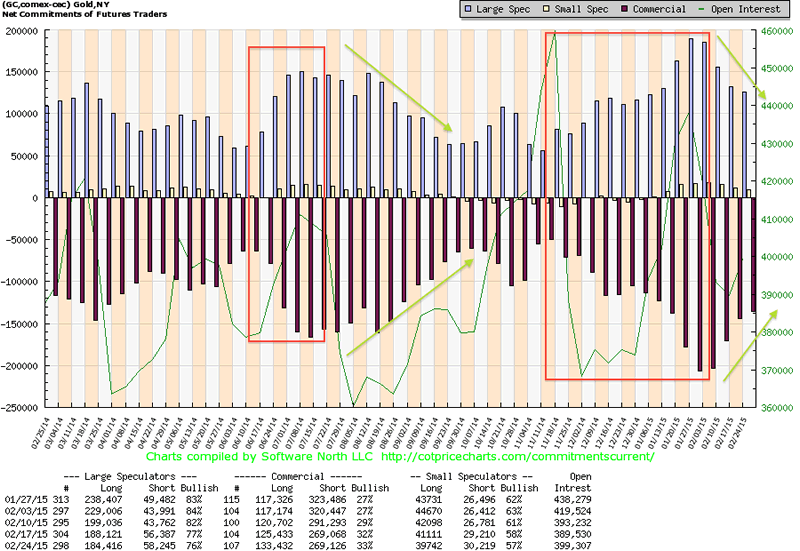The image size is (800, 551).
Task: Click the 460000 label on the right axis
Action: click(776, 31)
